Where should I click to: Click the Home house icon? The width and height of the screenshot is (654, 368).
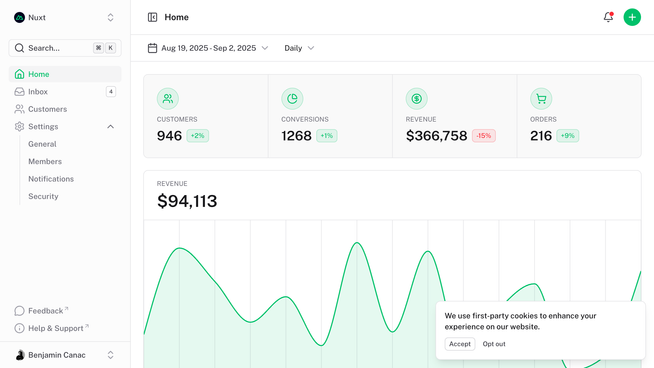(x=19, y=74)
